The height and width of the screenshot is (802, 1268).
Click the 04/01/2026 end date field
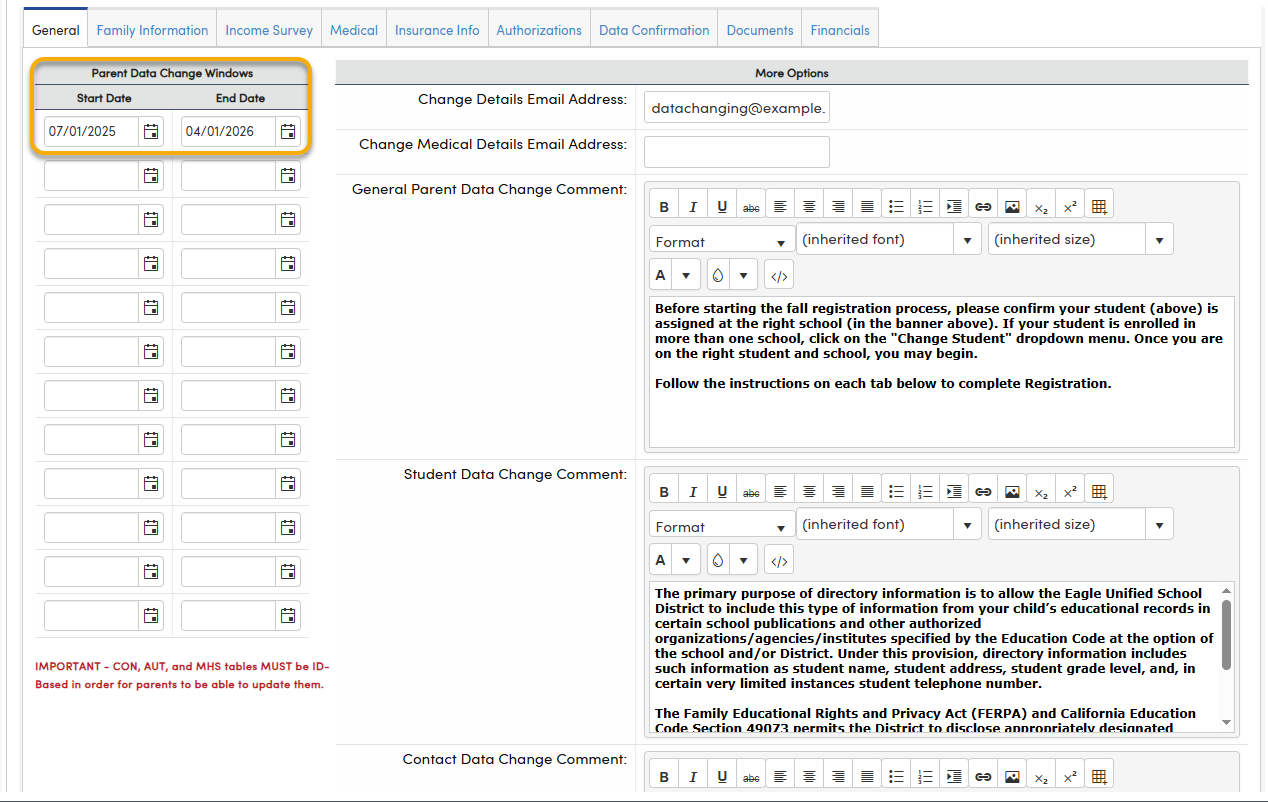pos(229,131)
